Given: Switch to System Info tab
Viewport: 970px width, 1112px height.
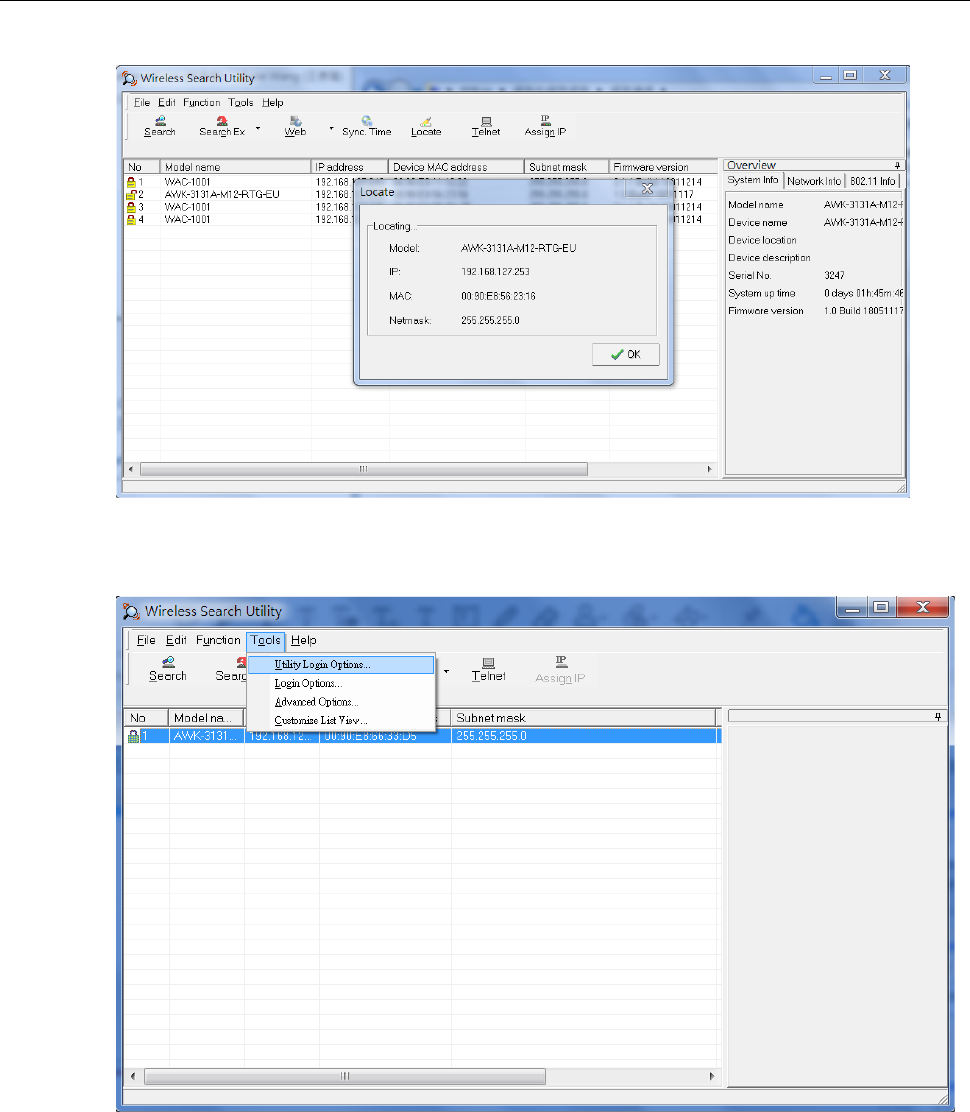Looking at the screenshot, I should [x=753, y=180].
